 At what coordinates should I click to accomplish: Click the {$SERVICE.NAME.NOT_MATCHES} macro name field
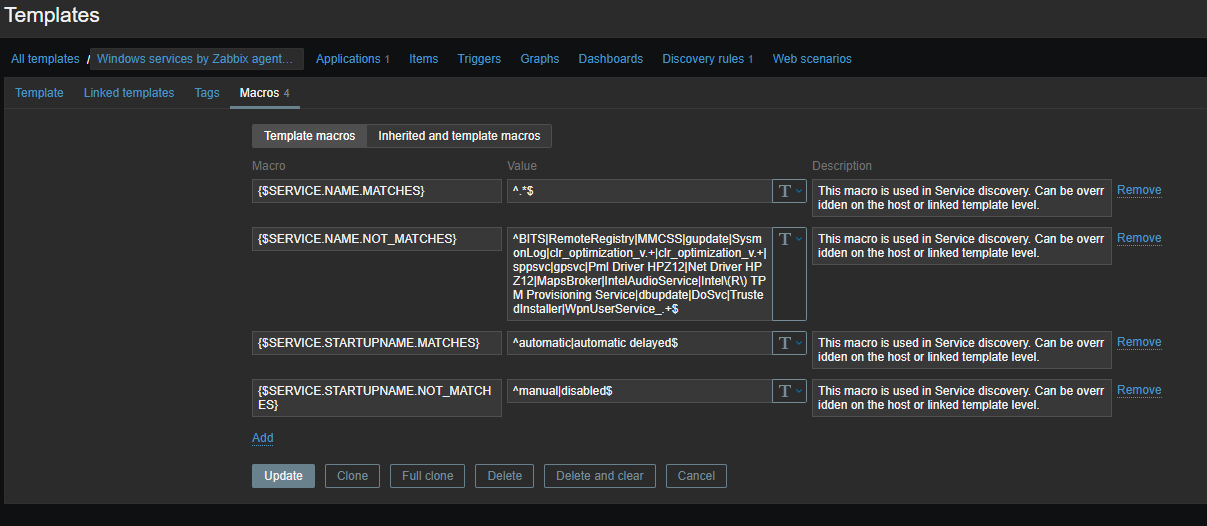coord(376,239)
